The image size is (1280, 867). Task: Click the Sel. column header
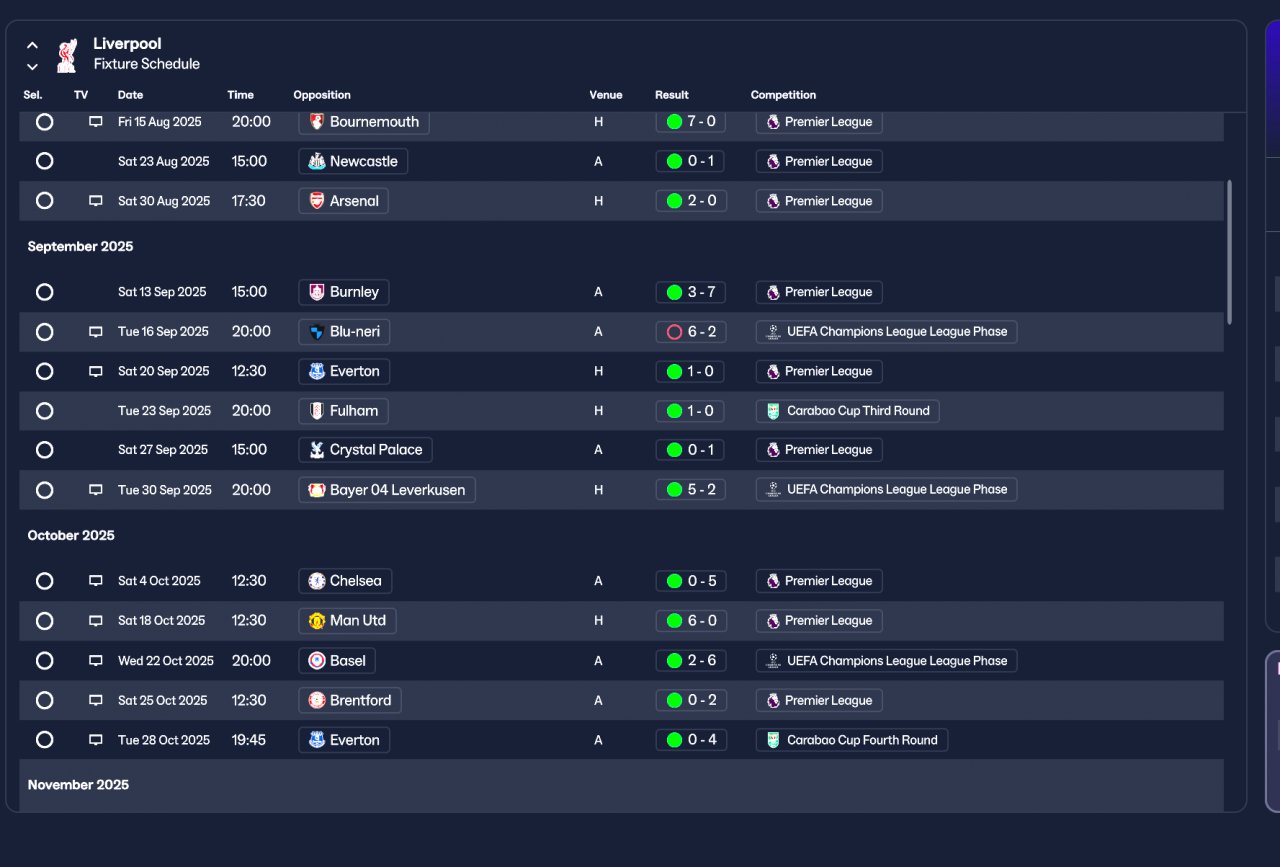pos(33,95)
